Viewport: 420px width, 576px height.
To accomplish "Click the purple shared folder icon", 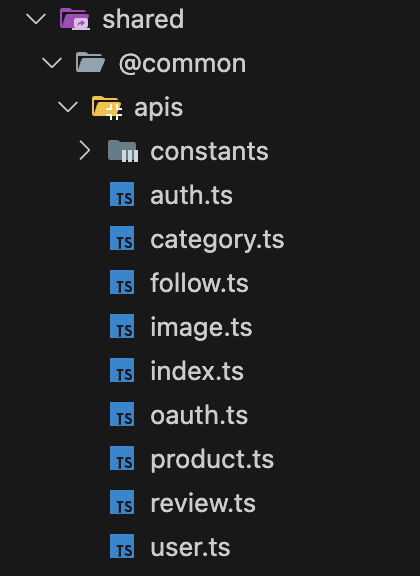I will coord(75,19).
